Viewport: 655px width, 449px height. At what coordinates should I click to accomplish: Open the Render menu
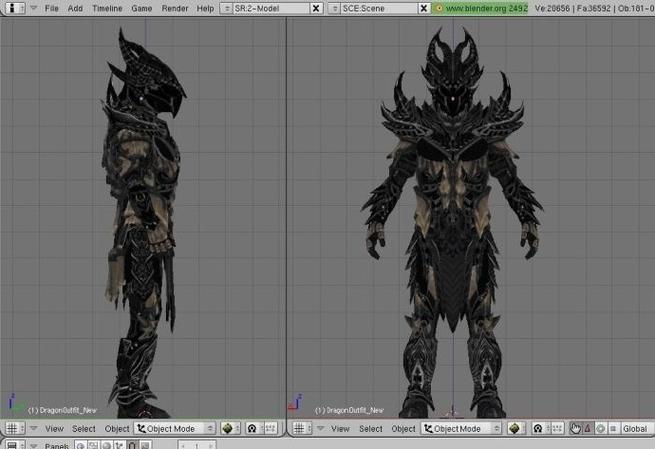point(175,8)
